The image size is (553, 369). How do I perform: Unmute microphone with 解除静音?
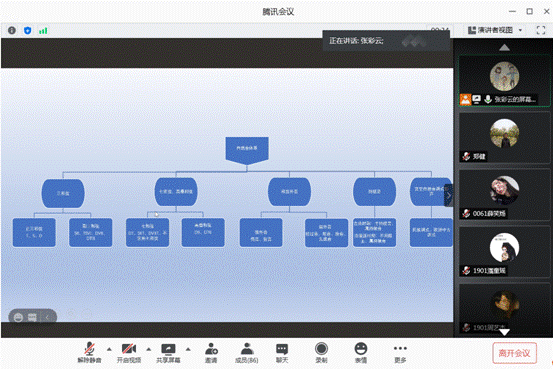90,353
